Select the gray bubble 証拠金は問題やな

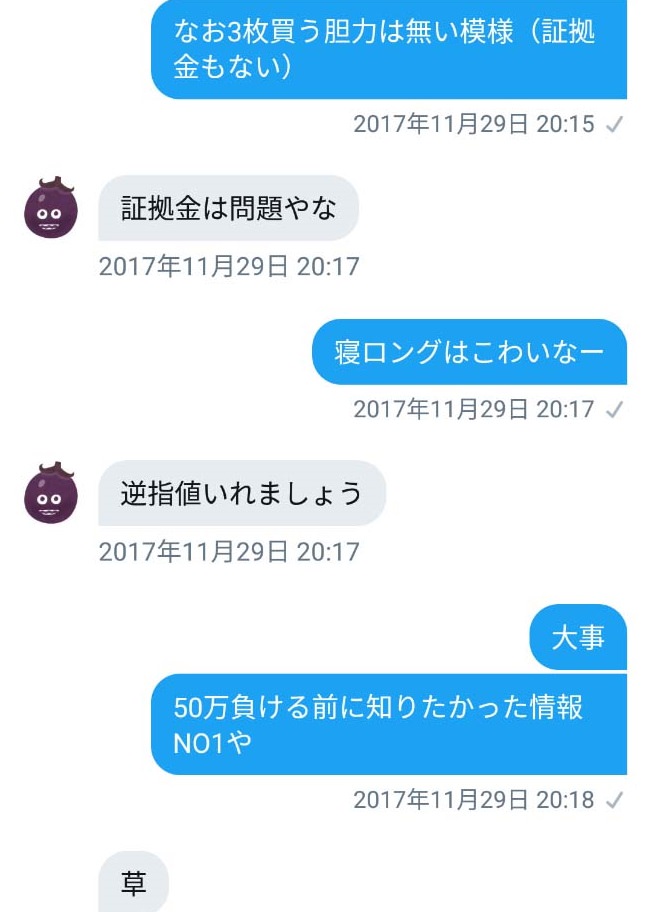228,208
